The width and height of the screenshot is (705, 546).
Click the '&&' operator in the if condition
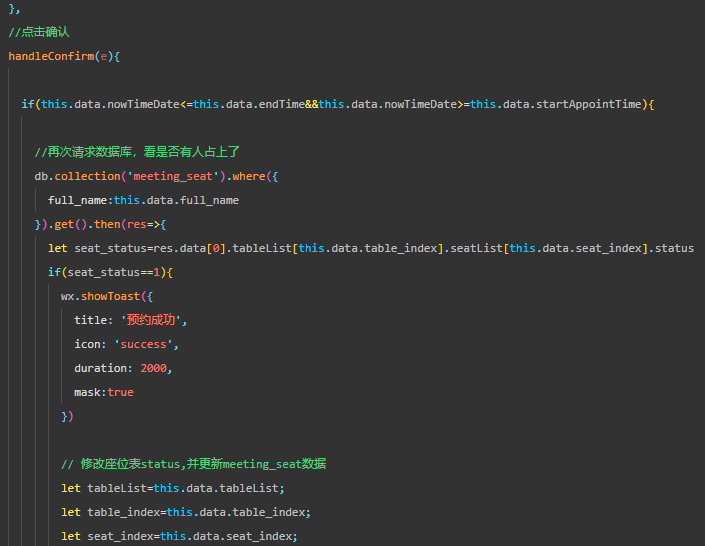(x=312, y=104)
